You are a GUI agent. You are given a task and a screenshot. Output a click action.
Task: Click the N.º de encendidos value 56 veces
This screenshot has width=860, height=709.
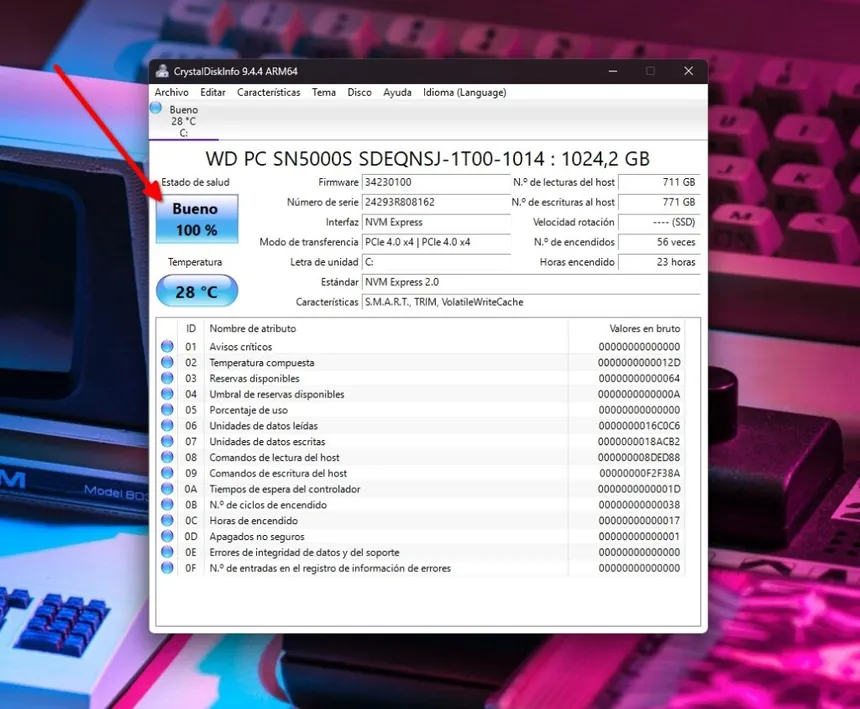pyautogui.click(x=659, y=242)
